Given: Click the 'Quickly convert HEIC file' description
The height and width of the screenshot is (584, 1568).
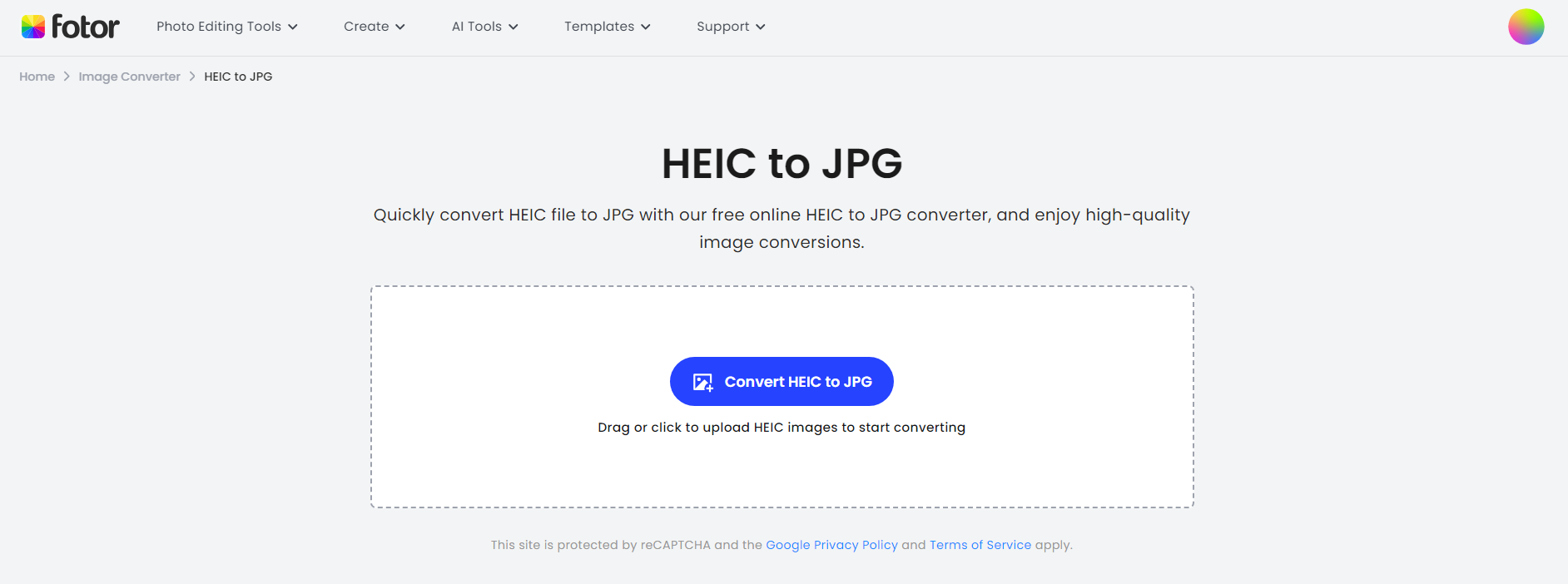Looking at the screenshot, I should [782, 228].
